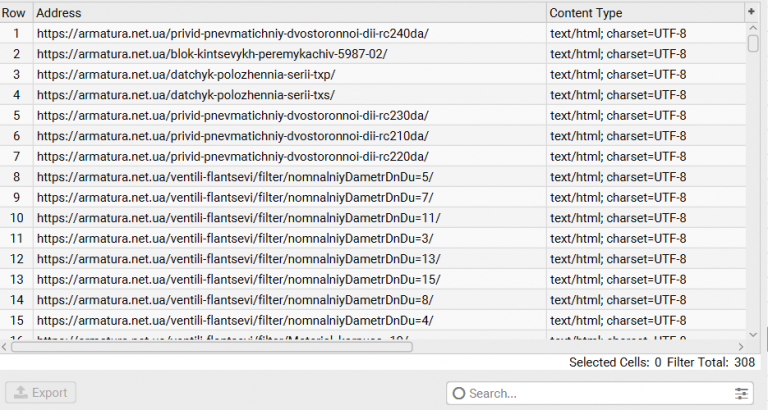Screen dimensions: 768x410
Task: Select the blok-kintsevykh-peremykachiv-5987-02 URL
Action: (212, 54)
